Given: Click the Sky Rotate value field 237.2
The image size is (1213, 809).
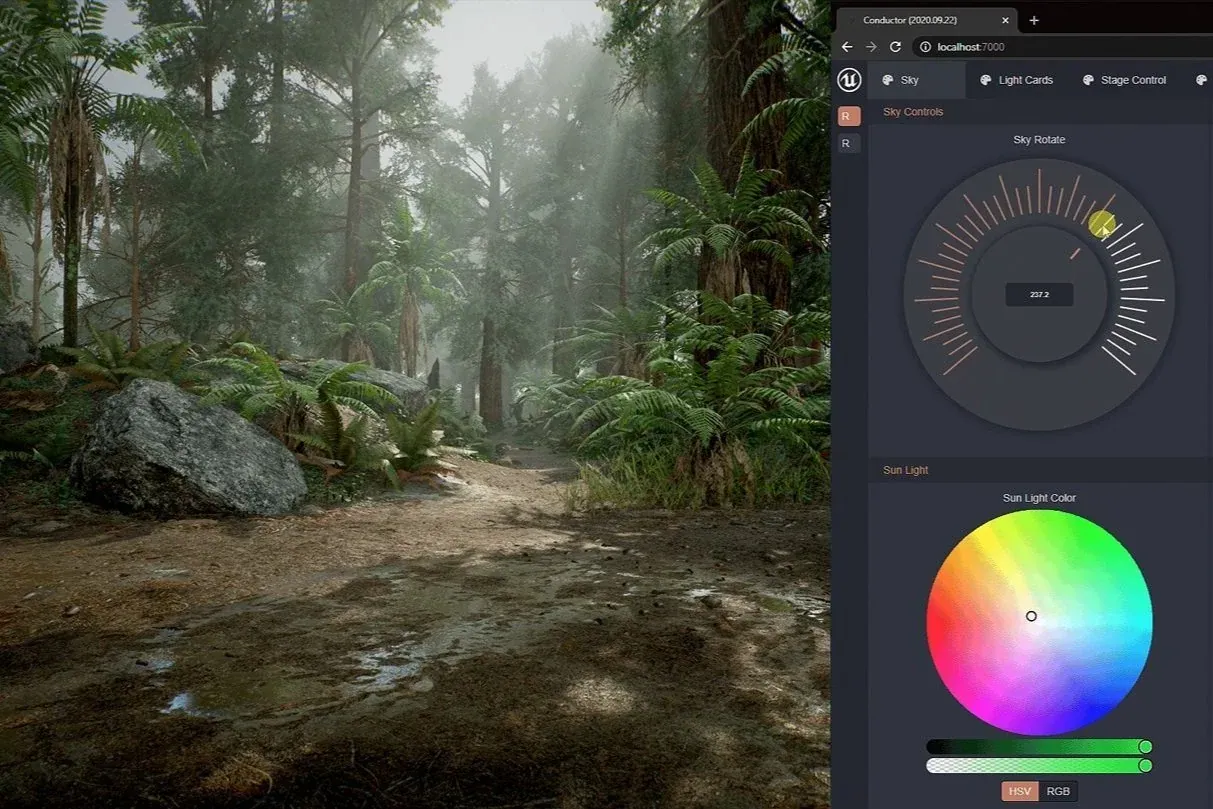Looking at the screenshot, I should [1039, 295].
